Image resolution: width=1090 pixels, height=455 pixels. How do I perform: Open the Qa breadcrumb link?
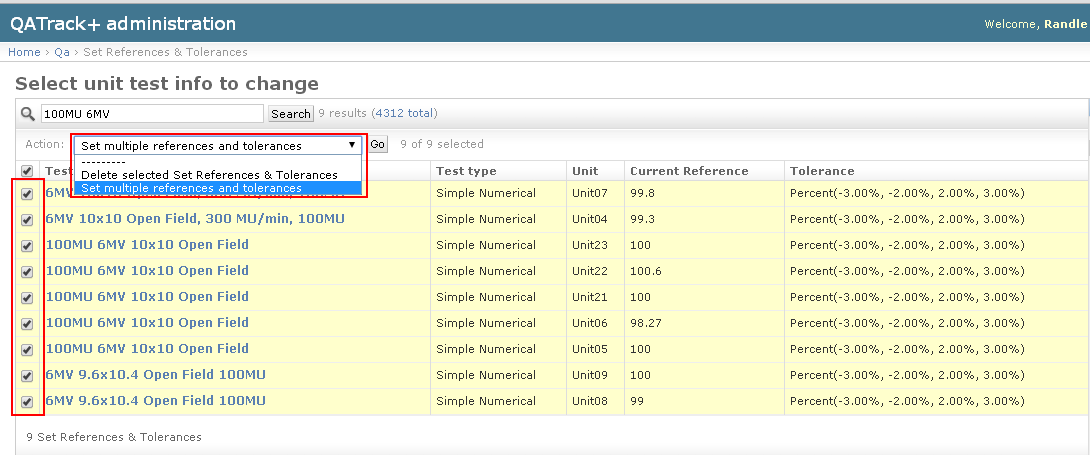61,52
